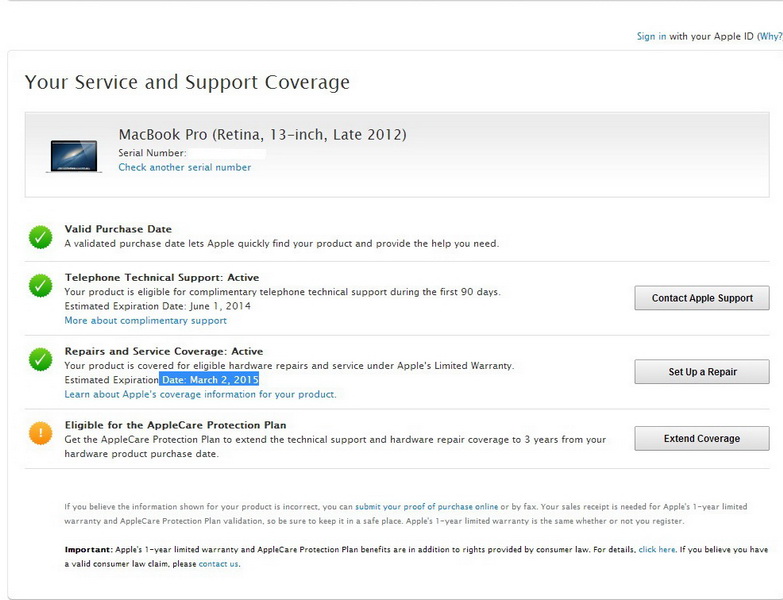The width and height of the screenshot is (783, 600).
Task: Click 'Eligible for the AppleCare Protection Plan' heading
Action: point(175,425)
